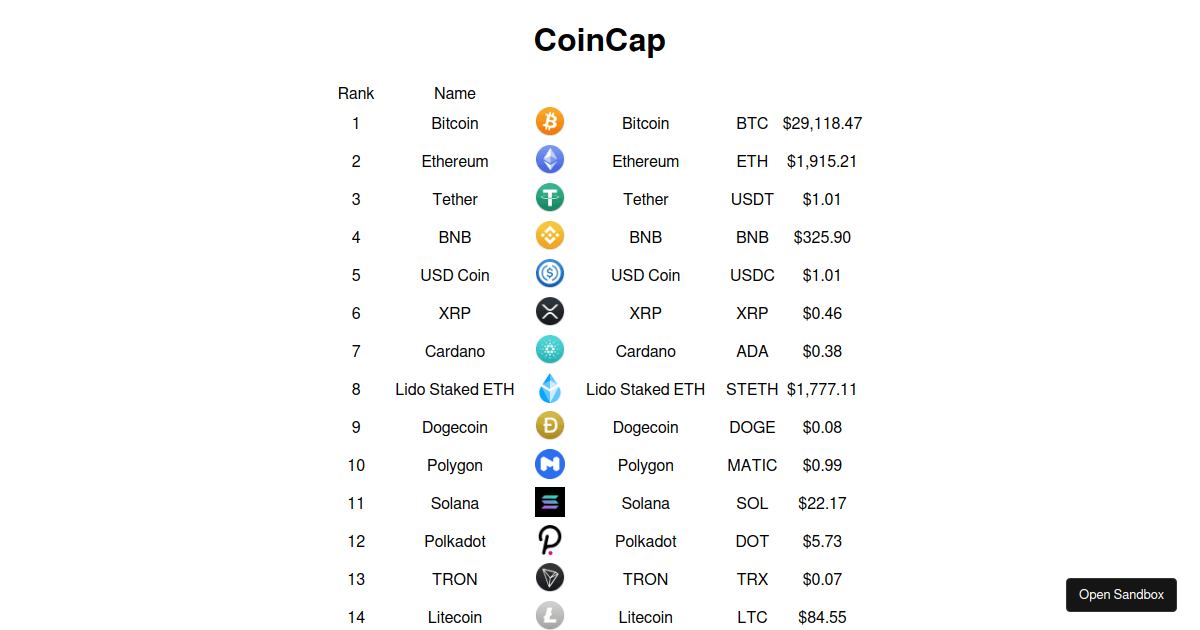Screen dimensions: 1200x630
Task: Click the Tether green icon
Action: coord(549,197)
